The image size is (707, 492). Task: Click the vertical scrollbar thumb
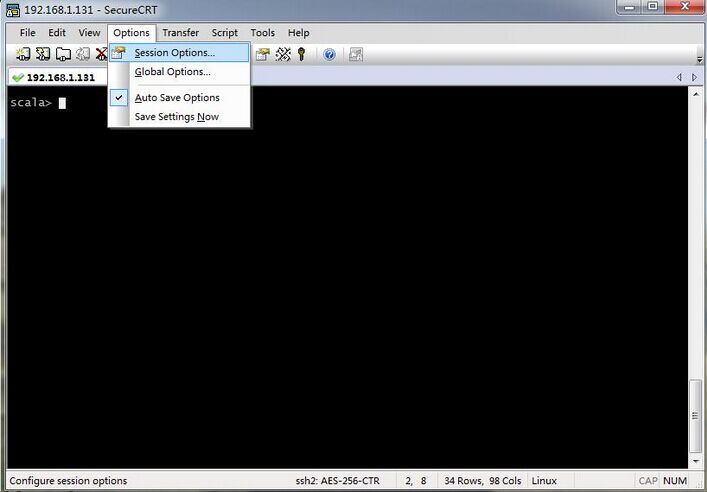(x=696, y=416)
